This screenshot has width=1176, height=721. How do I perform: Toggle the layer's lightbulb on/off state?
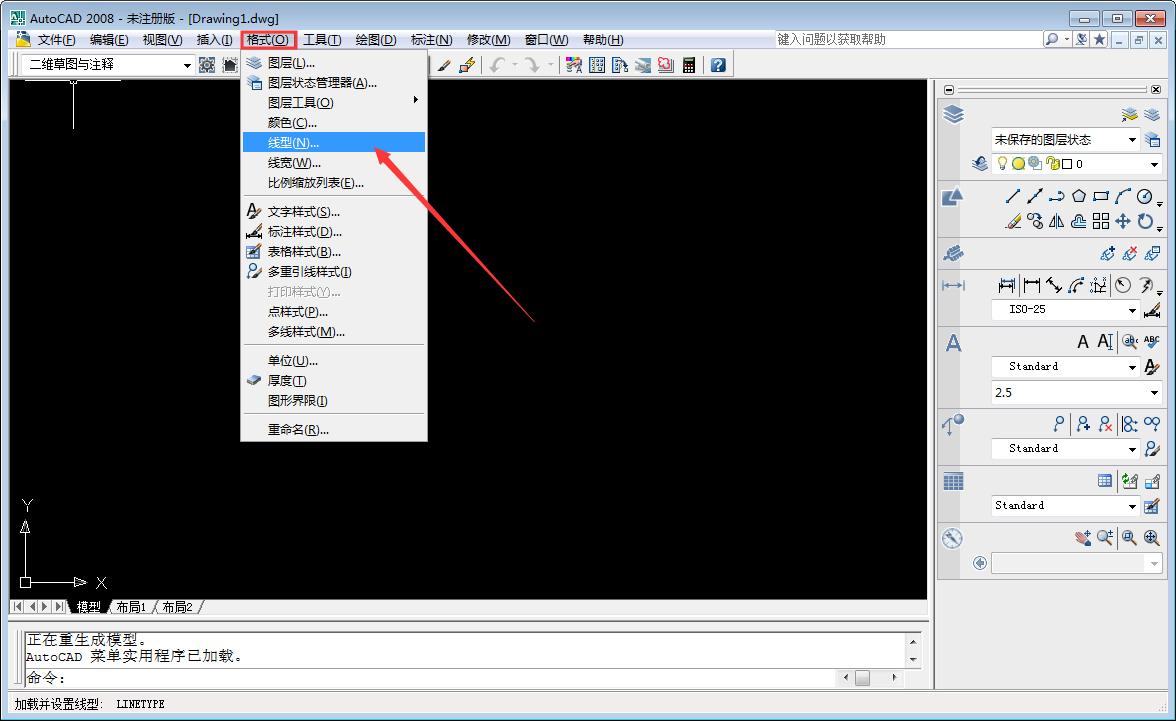tap(1003, 163)
